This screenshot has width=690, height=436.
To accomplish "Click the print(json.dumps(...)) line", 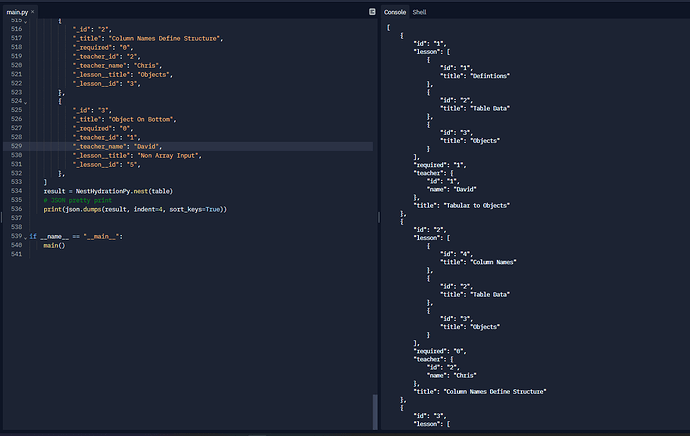I will coord(135,209).
